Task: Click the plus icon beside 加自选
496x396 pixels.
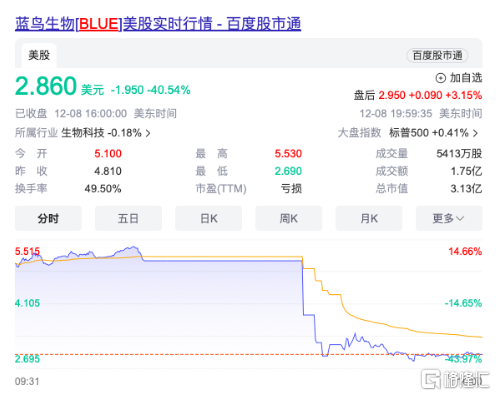Action: point(441,78)
